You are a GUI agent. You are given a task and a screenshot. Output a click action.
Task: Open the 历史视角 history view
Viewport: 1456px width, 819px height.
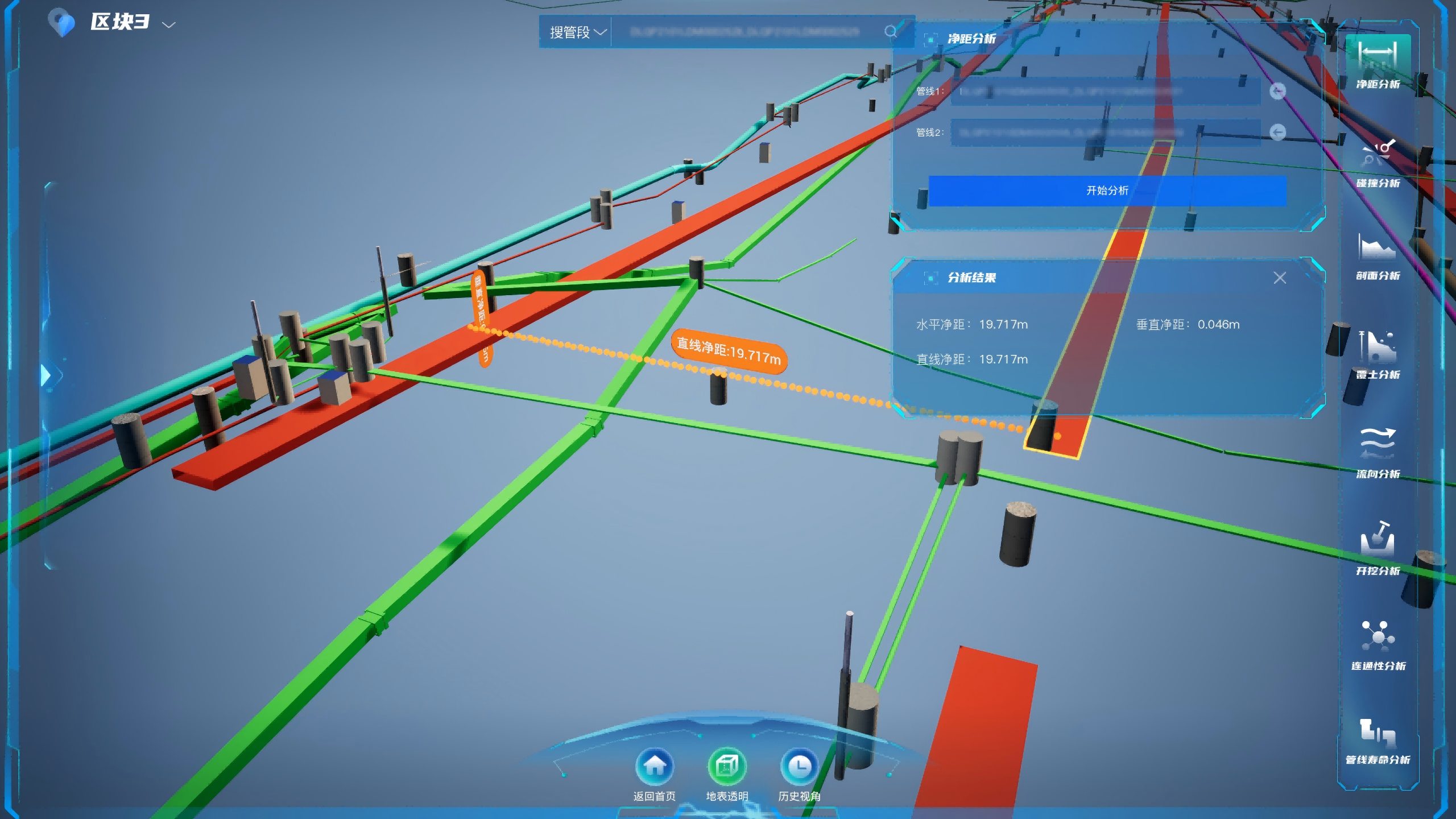[799, 766]
